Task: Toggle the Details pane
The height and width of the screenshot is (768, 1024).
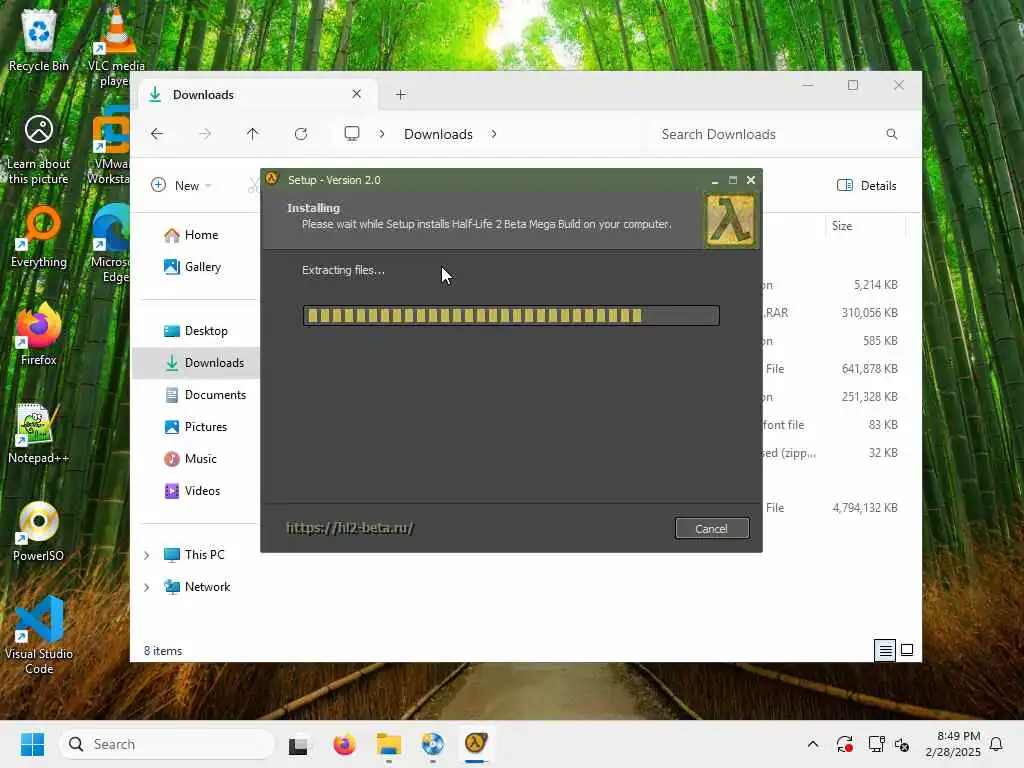Action: [x=867, y=185]
